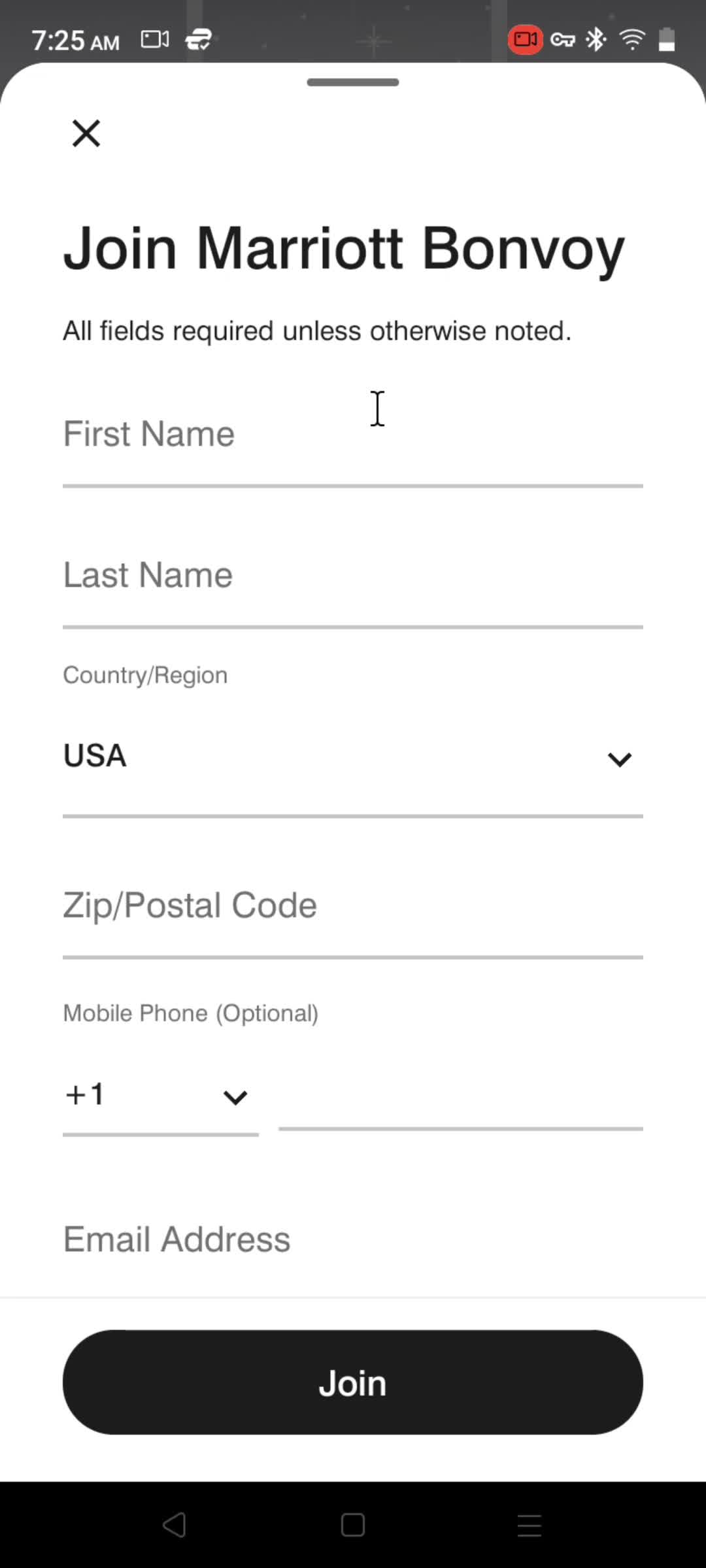706x1568 pixels.
Task: Tap the red screen recording indicator
Action: click(525, 40)
